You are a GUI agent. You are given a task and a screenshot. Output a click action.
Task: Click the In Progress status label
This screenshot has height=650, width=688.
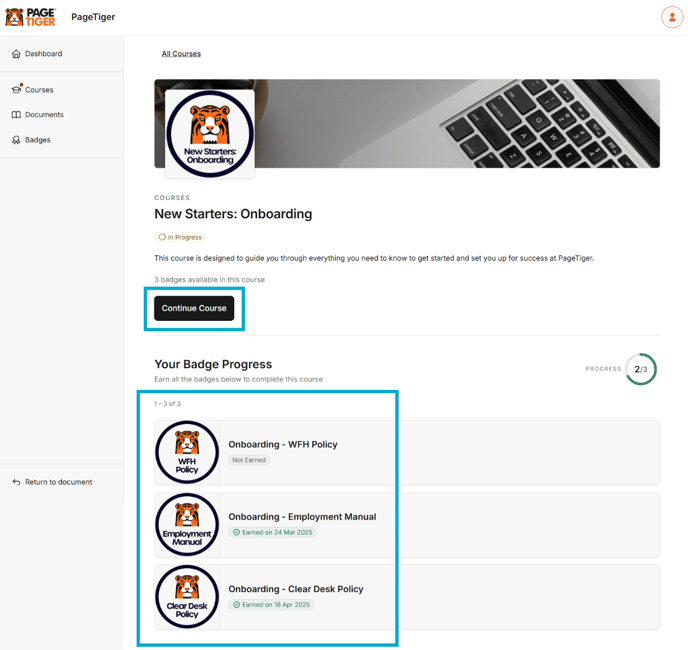[x=180, y=237]
